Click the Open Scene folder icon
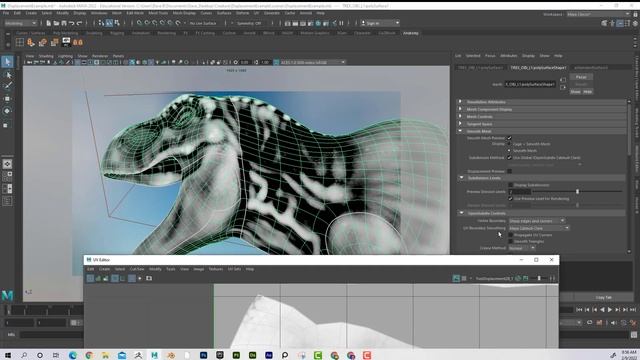This screenshot has height=360, width=640. coord(56,23)
